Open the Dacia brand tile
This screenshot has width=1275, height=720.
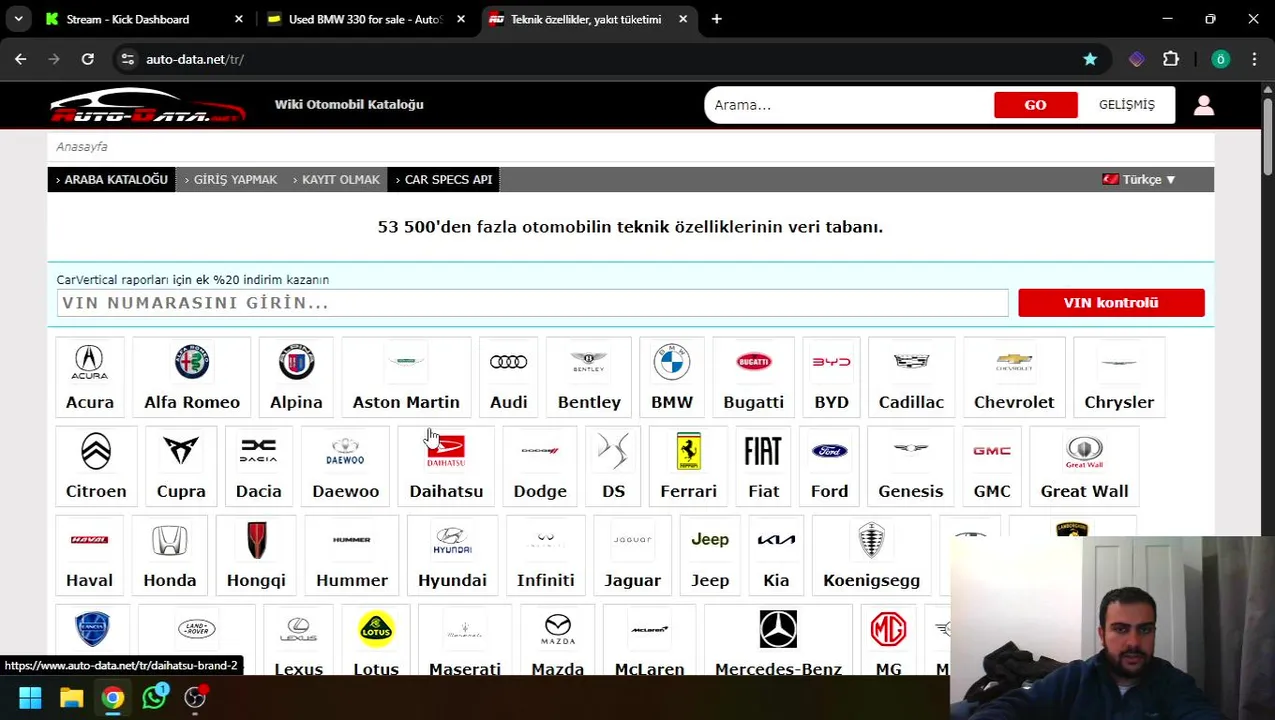click(x=258, y=466)
